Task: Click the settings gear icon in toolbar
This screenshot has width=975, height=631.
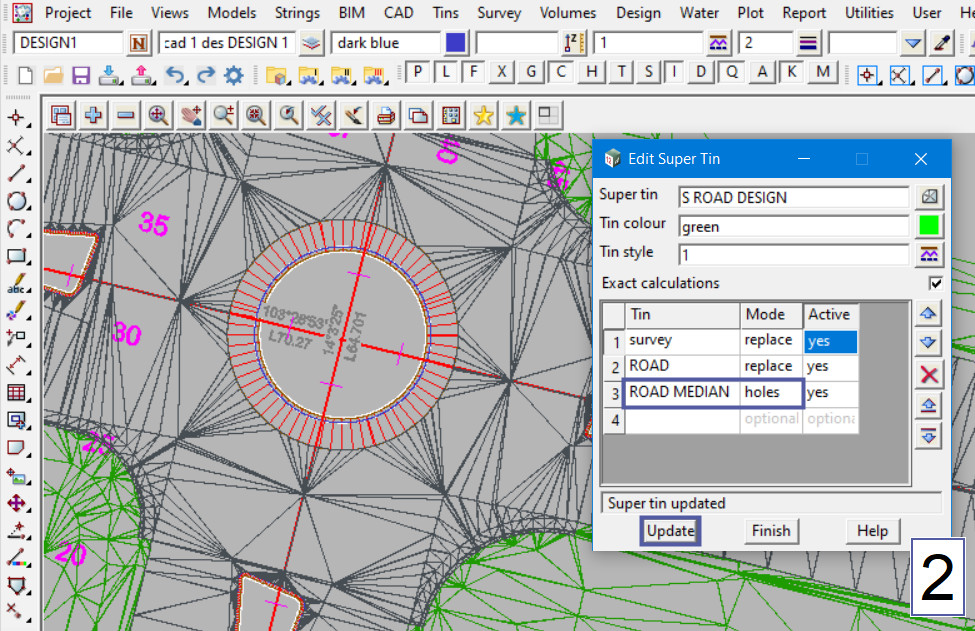Action: 234,75
